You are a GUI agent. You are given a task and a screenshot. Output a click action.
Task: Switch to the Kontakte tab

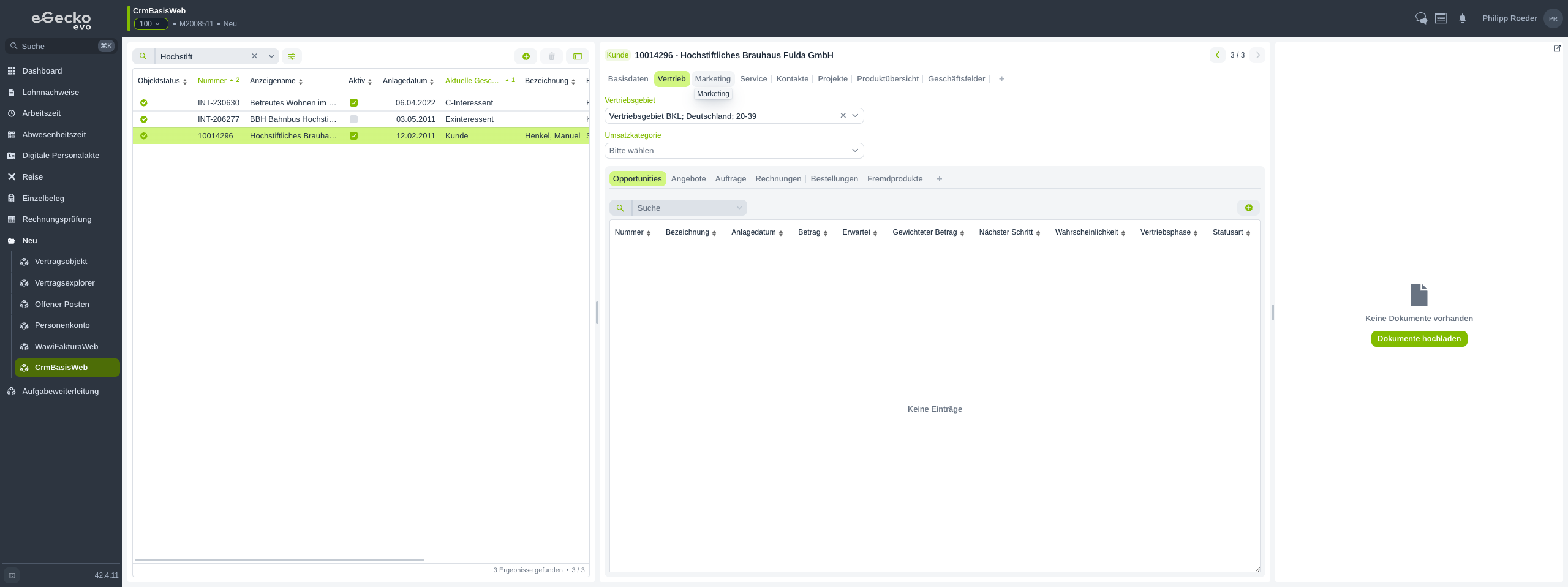point(792,79)
